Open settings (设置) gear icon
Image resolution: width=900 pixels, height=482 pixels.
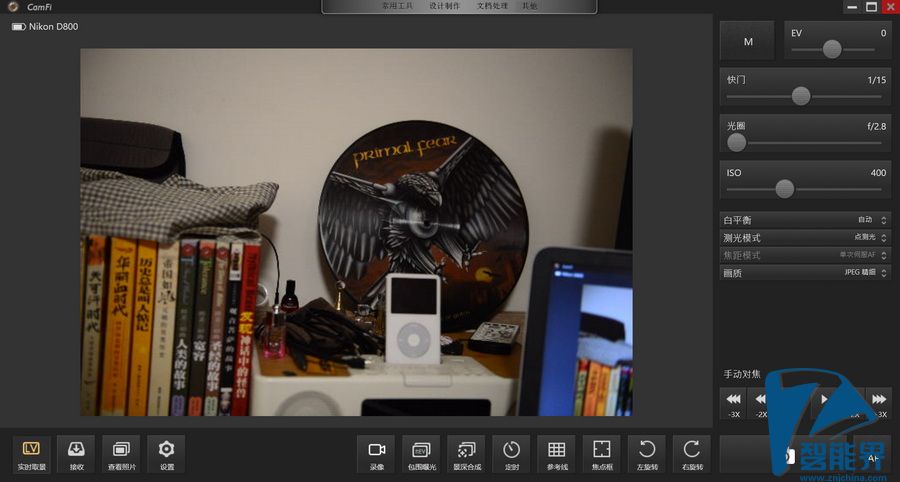tap(166, 454)
